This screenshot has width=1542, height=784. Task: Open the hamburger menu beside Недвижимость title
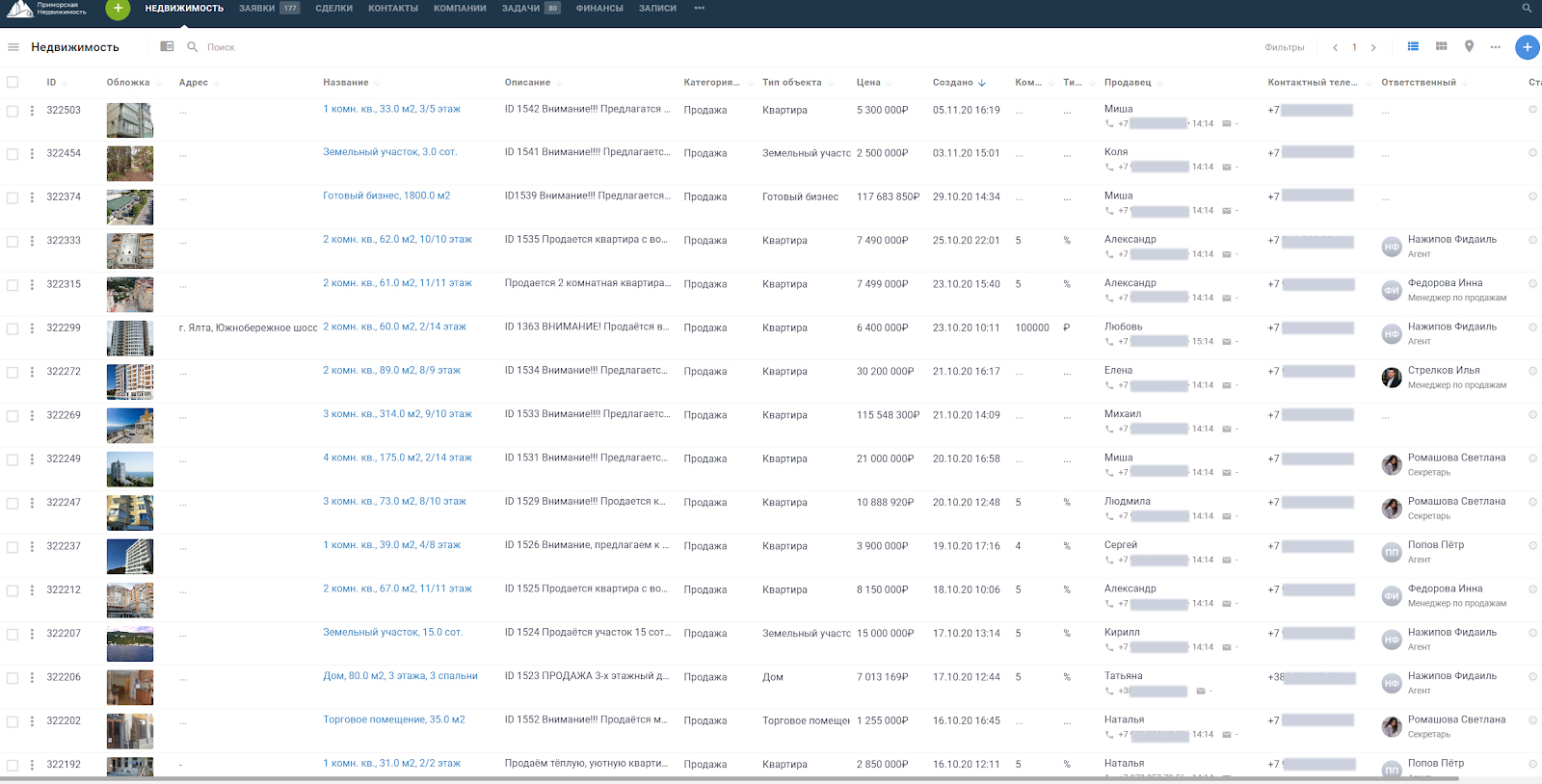pyautogui.click(x=13, y=47)
